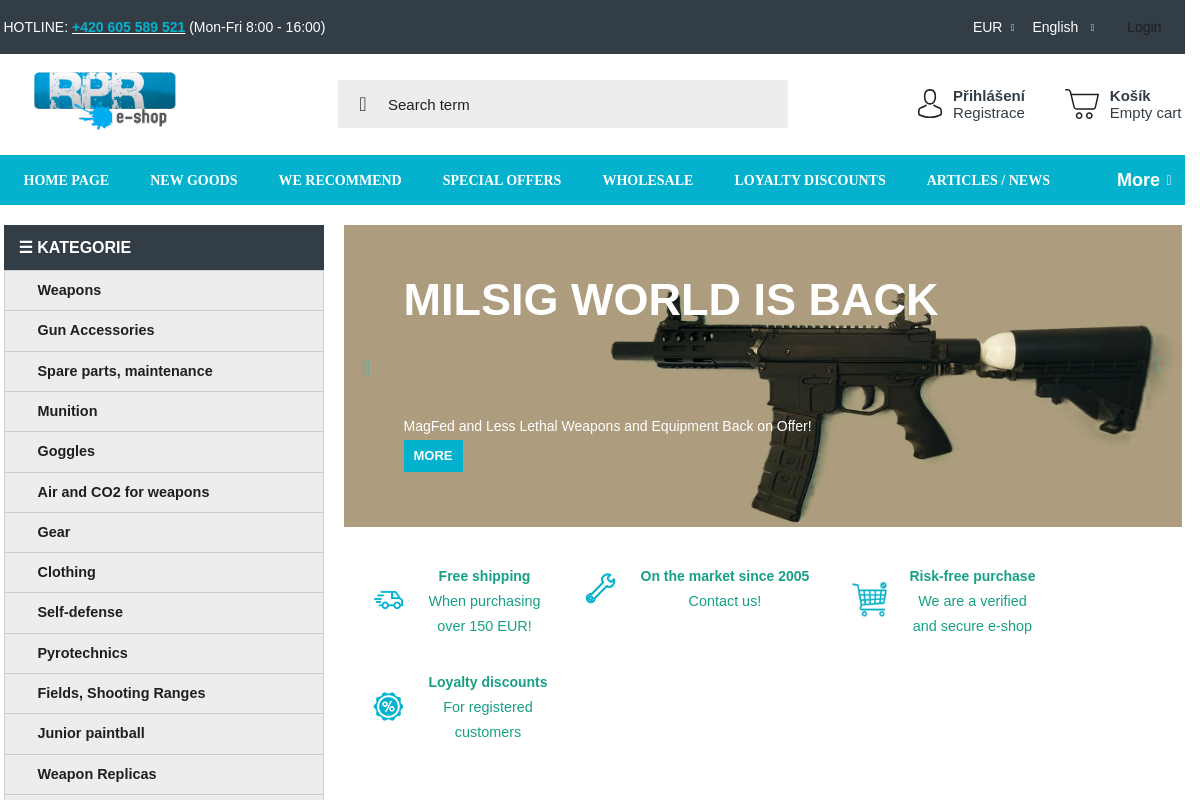Go to previous banner slide arrow
Screen dimensions: 1200x800
point(367,368)
